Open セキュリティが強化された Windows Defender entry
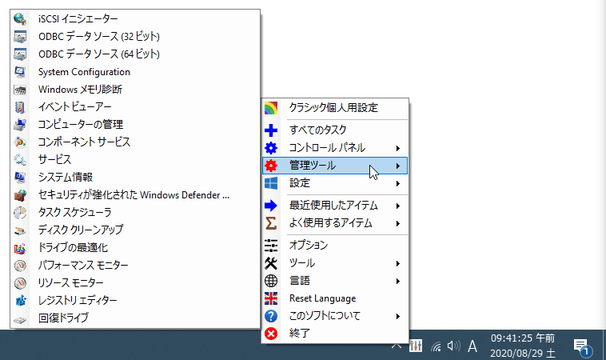 135,195
